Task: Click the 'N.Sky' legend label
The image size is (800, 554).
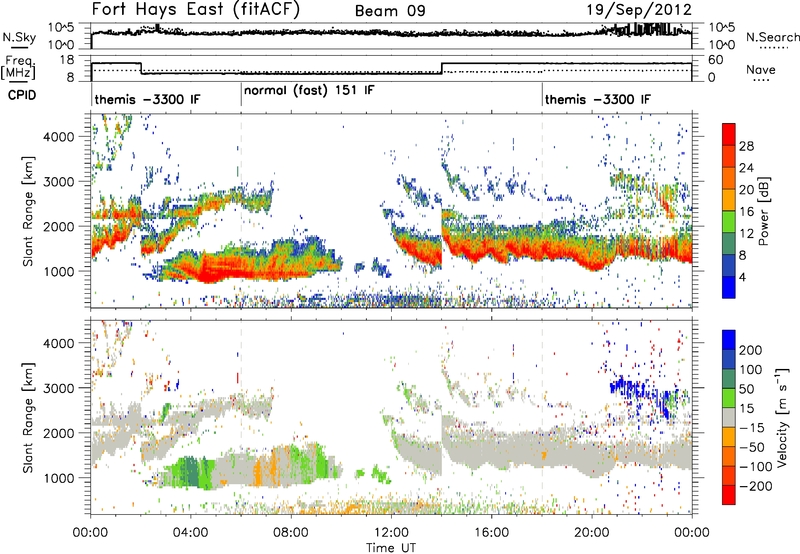Action: click(x=19, y=37)
